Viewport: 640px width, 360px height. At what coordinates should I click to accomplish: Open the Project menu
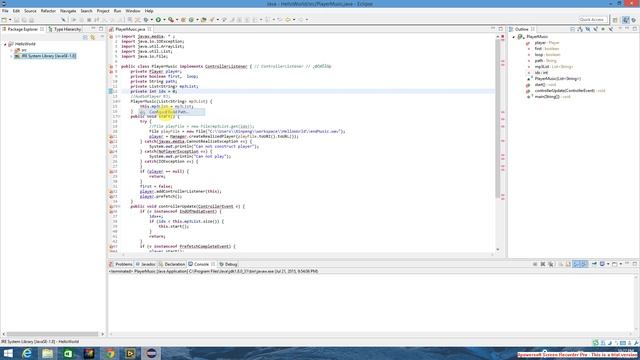(103, 11)
